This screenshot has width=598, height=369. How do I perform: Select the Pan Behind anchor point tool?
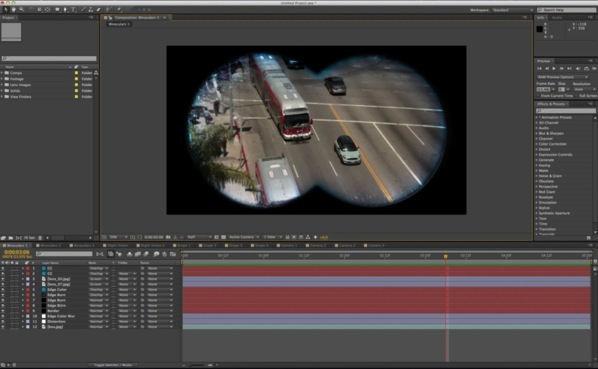click(48, 10)
